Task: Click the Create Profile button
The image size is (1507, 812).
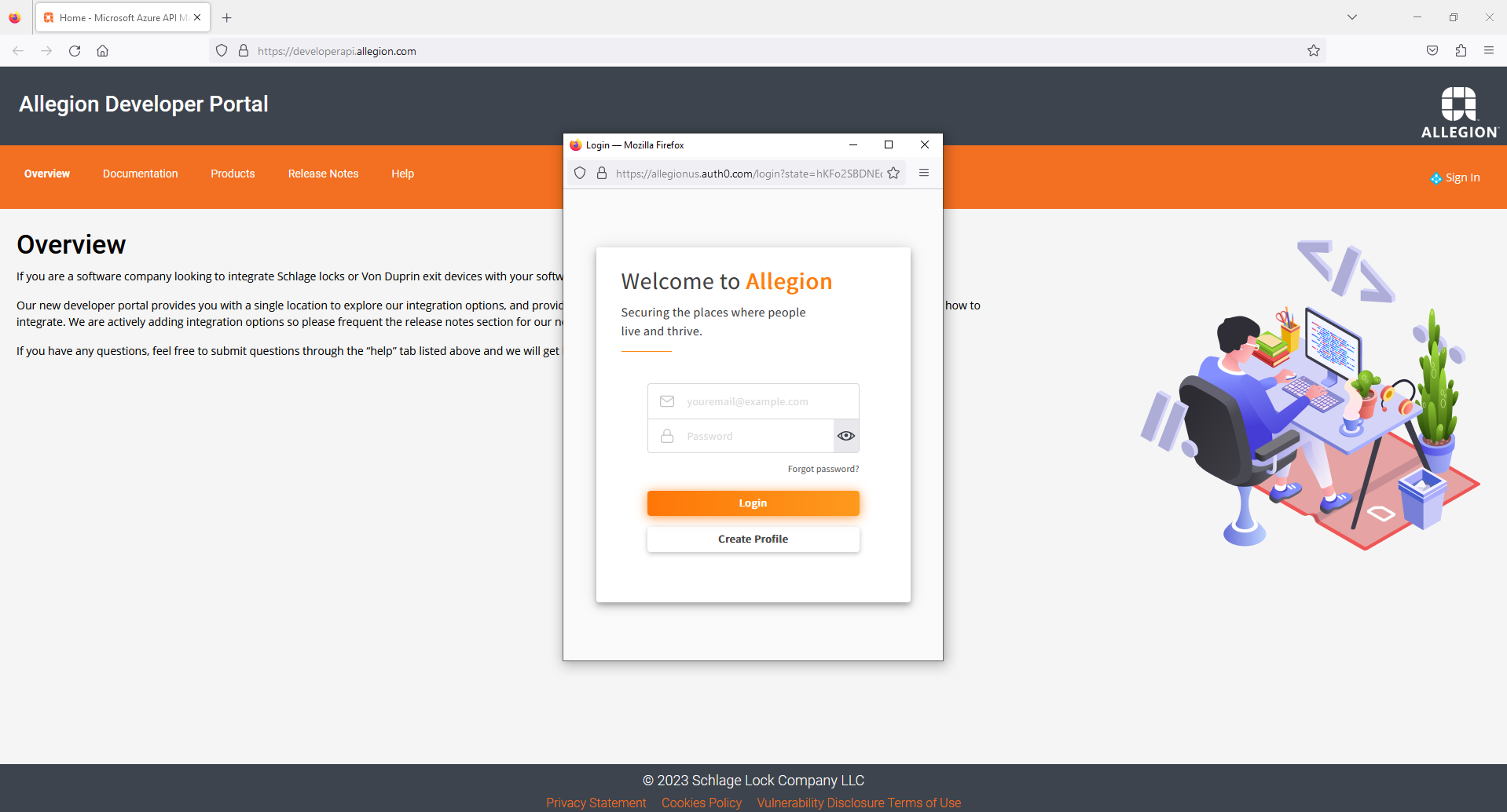Action: (x=753, y=540)
